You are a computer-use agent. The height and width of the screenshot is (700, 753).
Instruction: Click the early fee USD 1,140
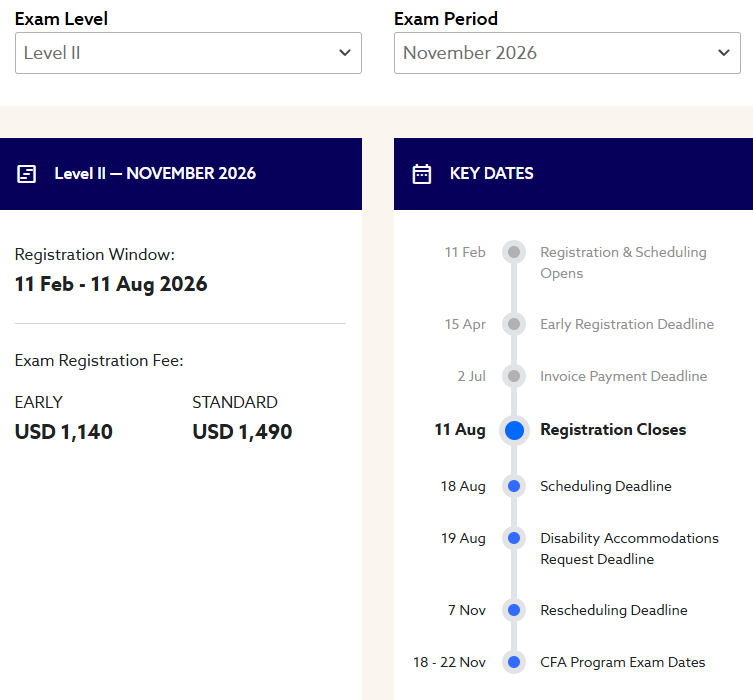63,432
